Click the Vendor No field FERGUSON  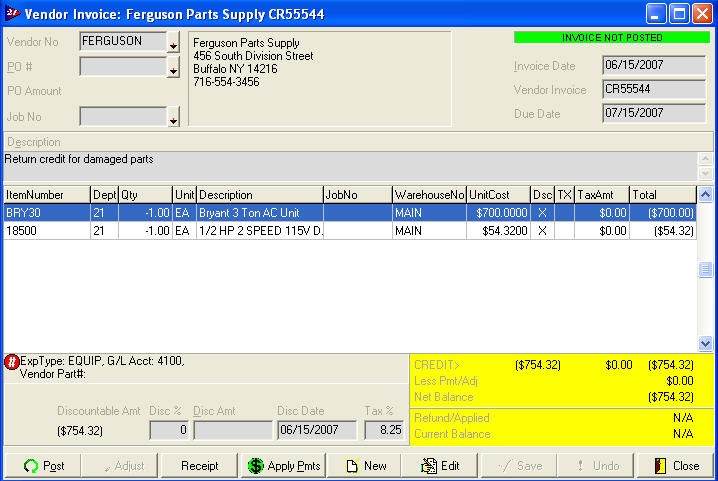[123, 41]
